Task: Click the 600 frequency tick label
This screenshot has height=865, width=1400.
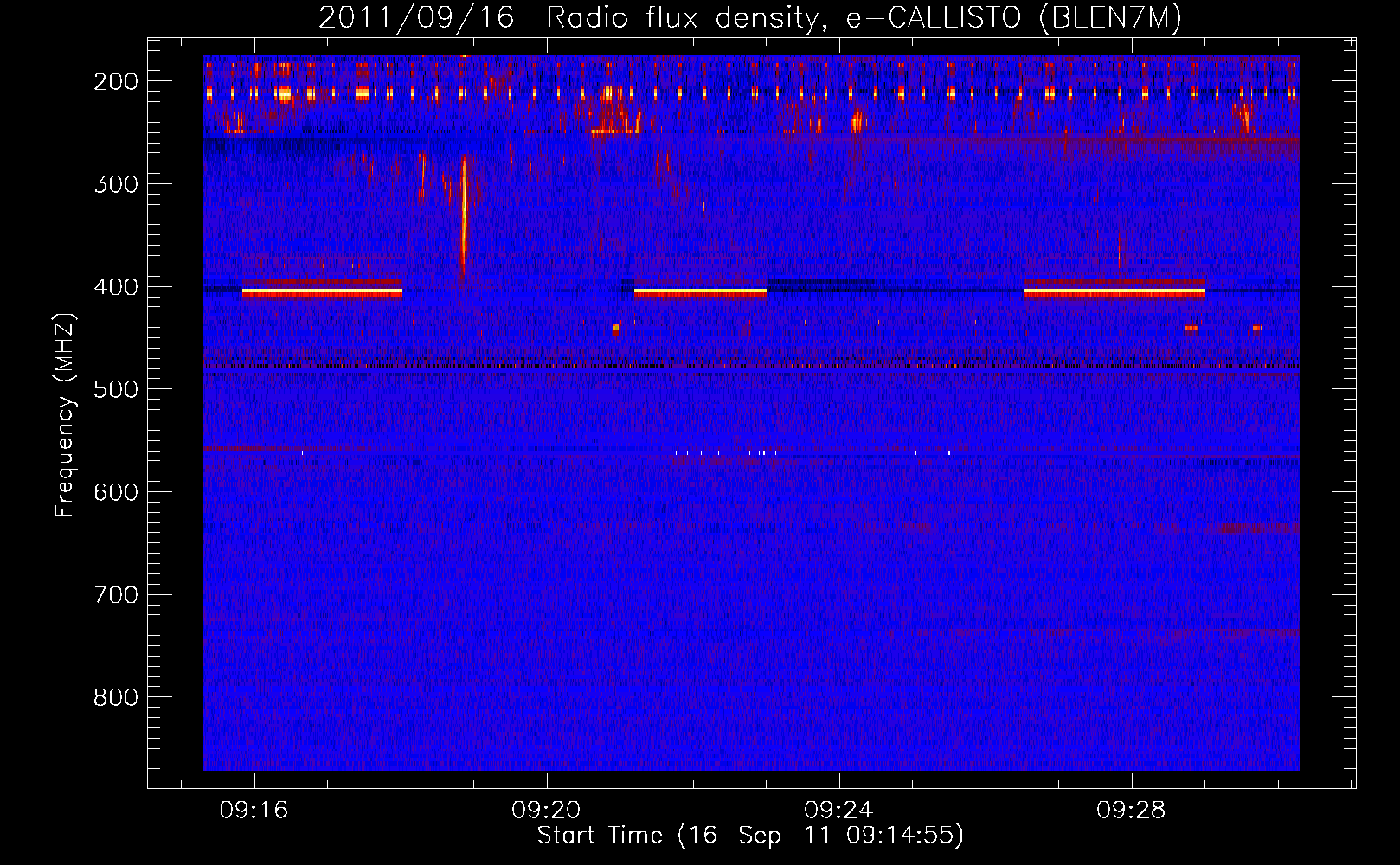Action: click(x=116, y=492)
